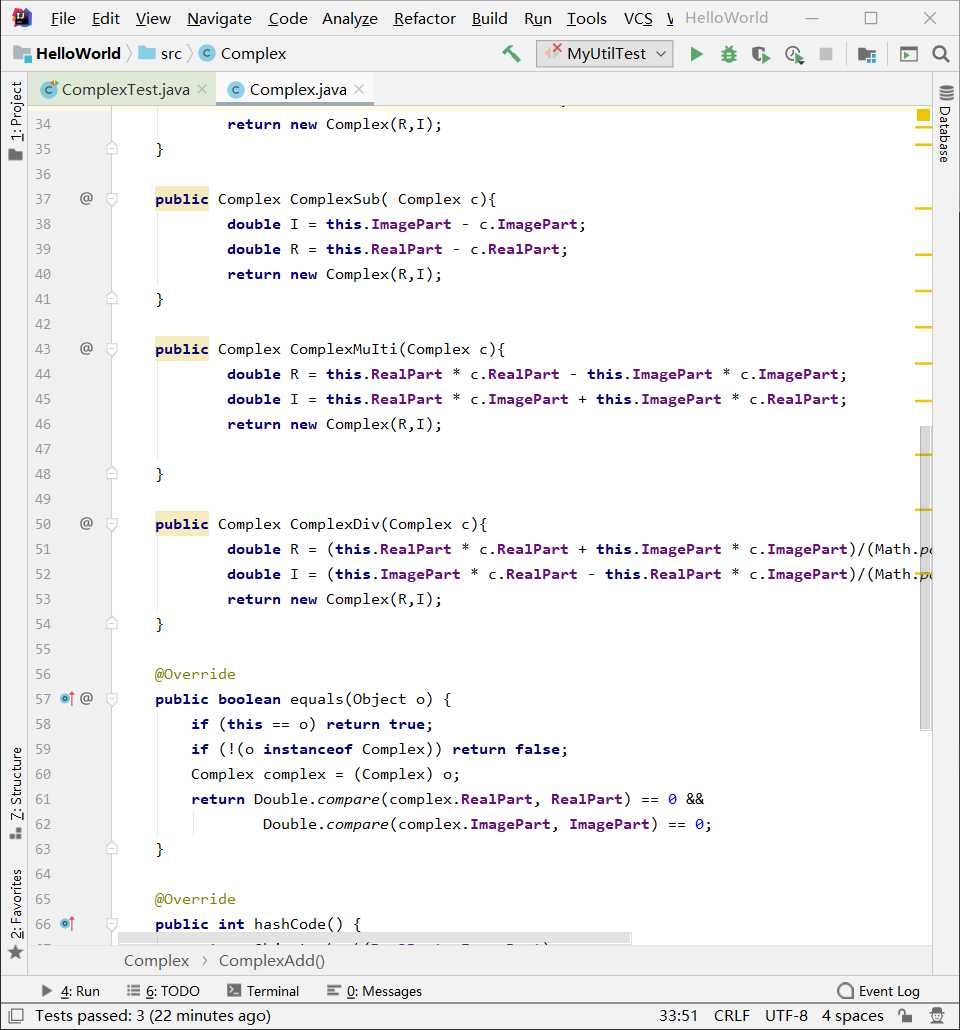The height and width of the screenshot is (1030, 960).
Task: Collapse the hashCode method fold on line 66
Action: coord(112,924)
